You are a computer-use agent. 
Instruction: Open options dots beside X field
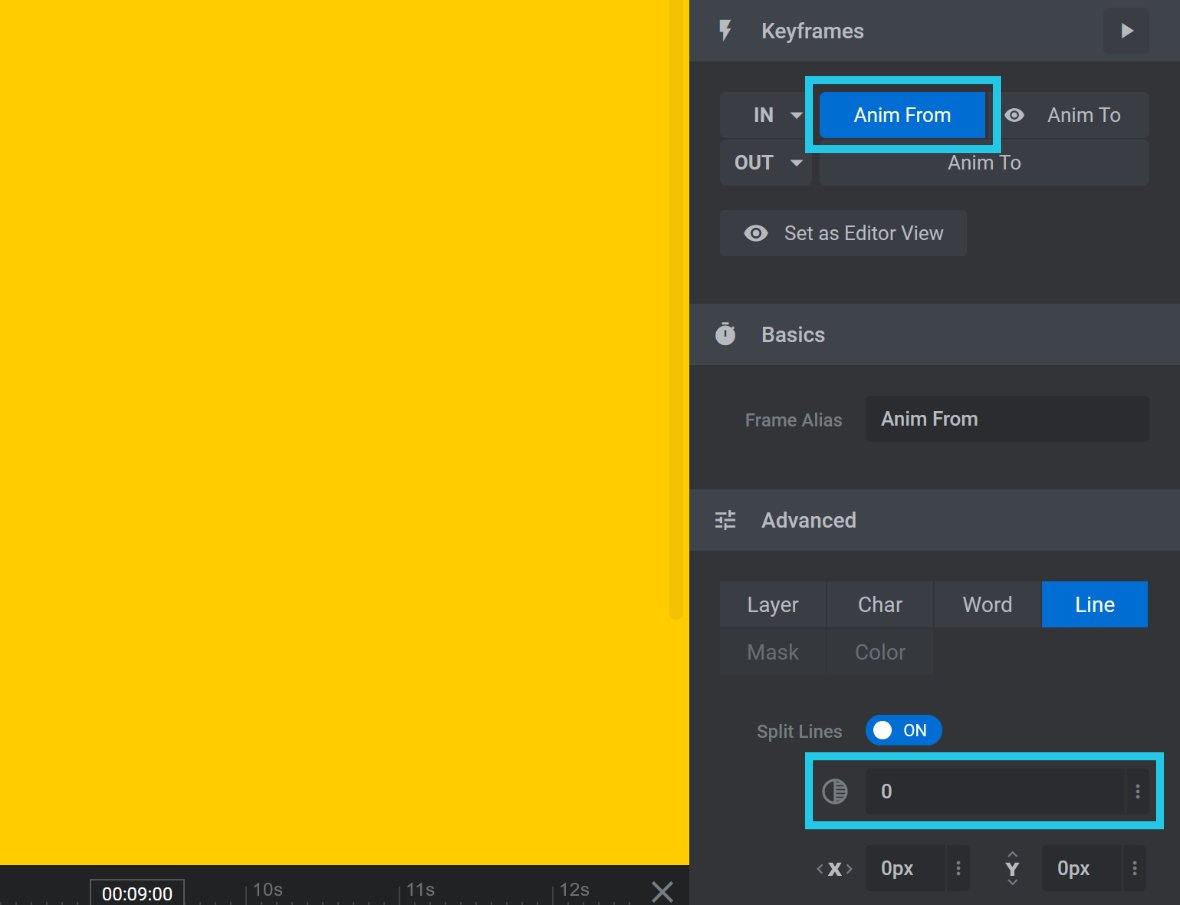point(958,868)
